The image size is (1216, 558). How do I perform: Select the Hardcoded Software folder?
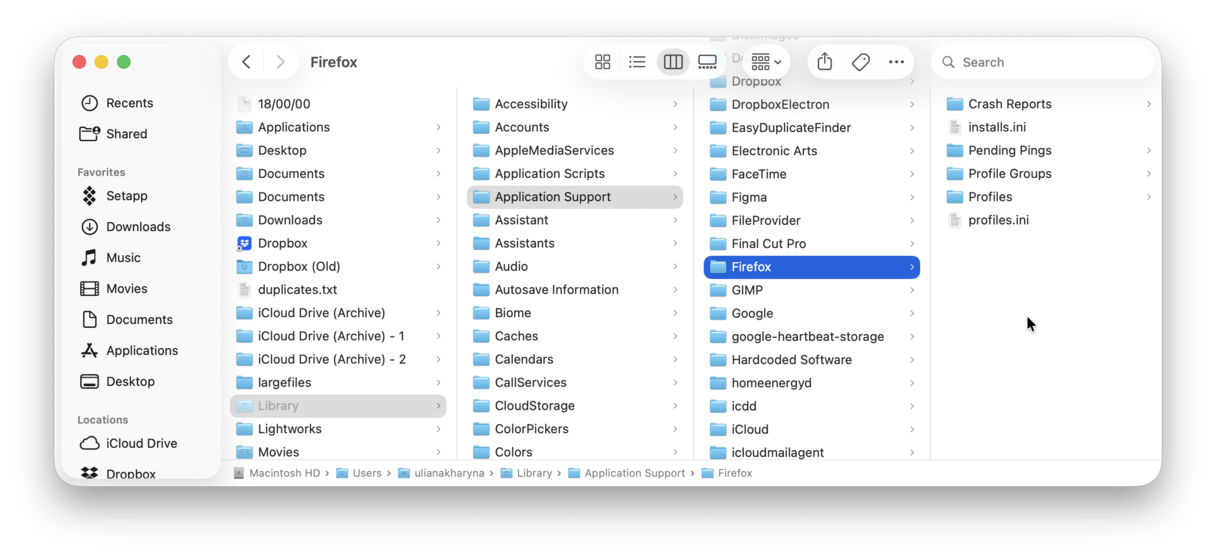pyautogui.click(x=812, y=360)
